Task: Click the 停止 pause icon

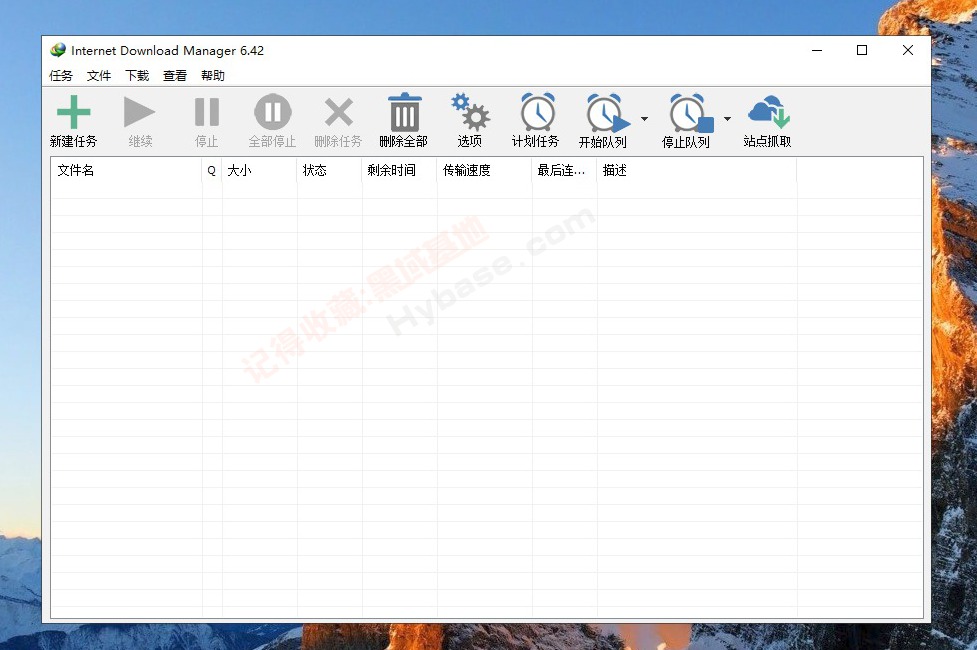Action: pos(207,112)
